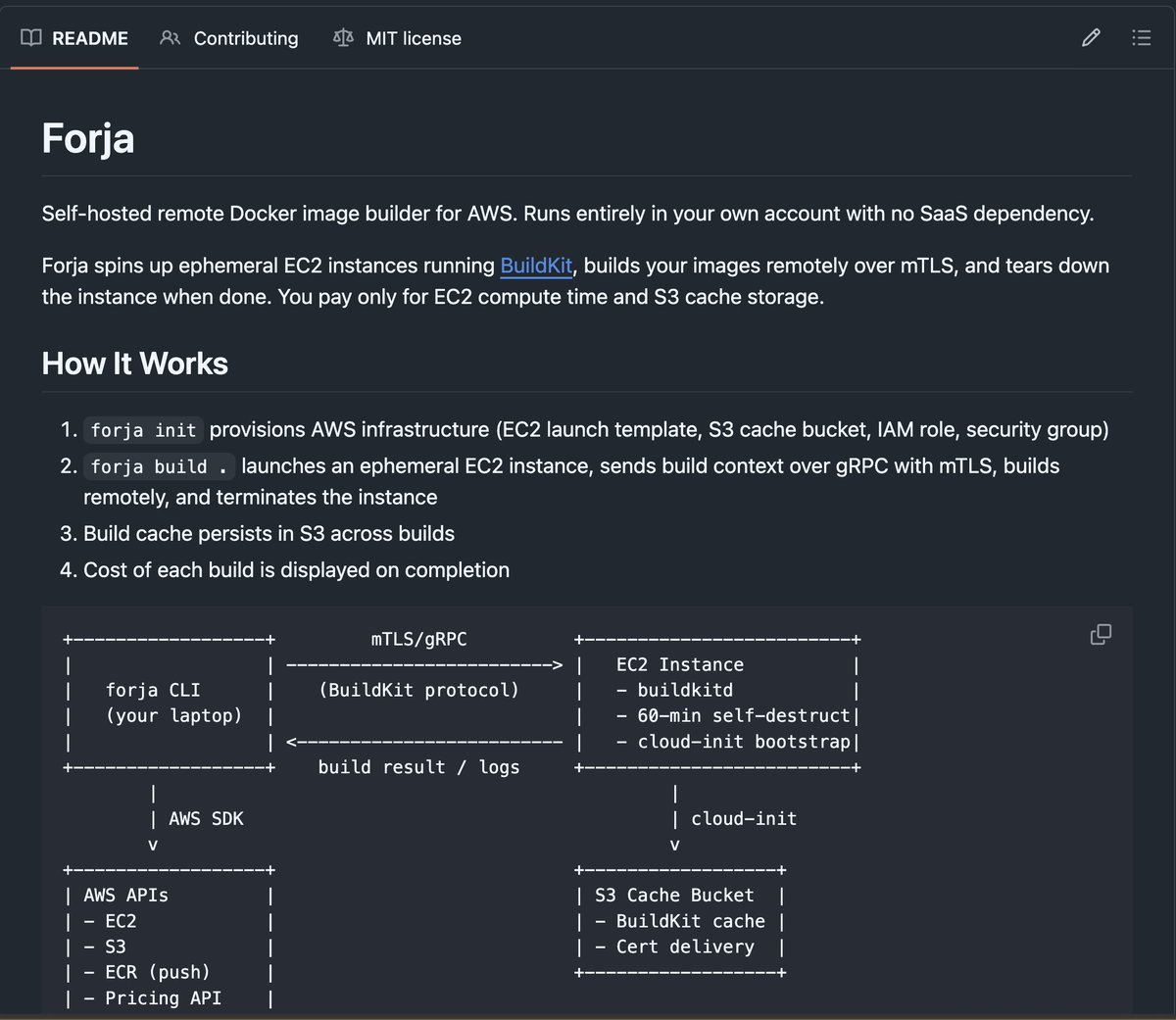
Task: Click the 'AWS SDK' arrow label
Action: coord(206,818)
